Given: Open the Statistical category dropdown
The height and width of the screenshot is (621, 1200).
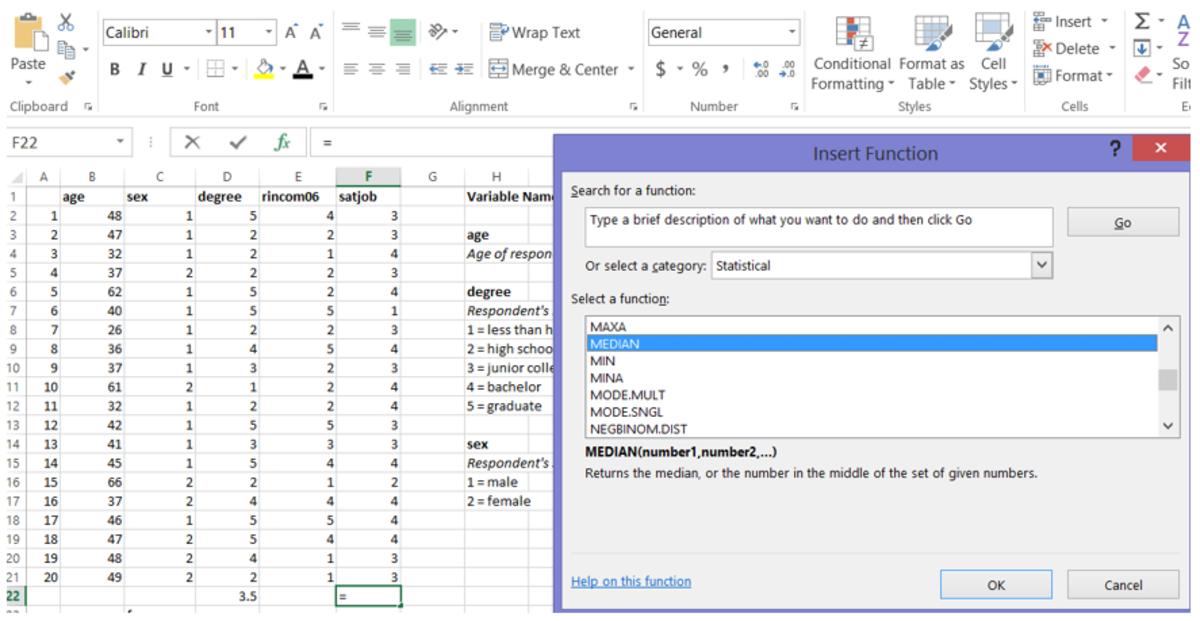Looking at the screenshot, I should tap(1043, 265).
